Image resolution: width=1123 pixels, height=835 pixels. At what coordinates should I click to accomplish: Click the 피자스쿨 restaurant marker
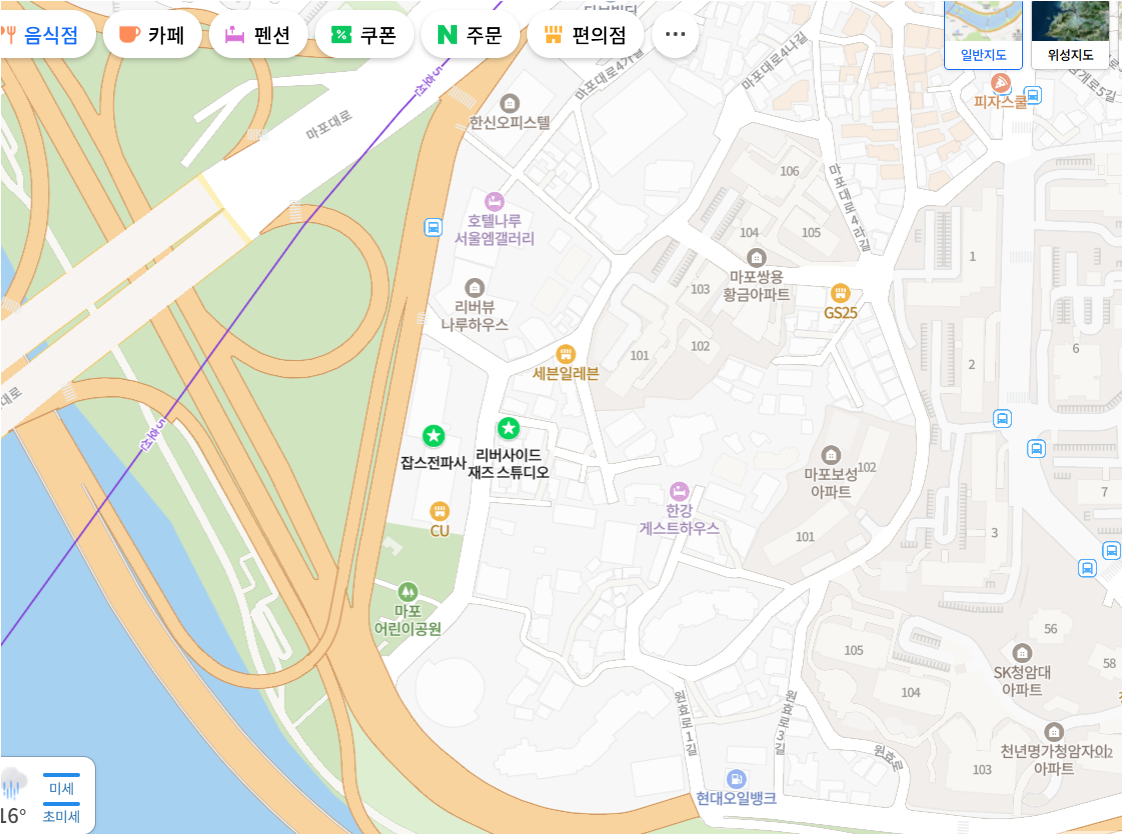(x=1000, y=83)
